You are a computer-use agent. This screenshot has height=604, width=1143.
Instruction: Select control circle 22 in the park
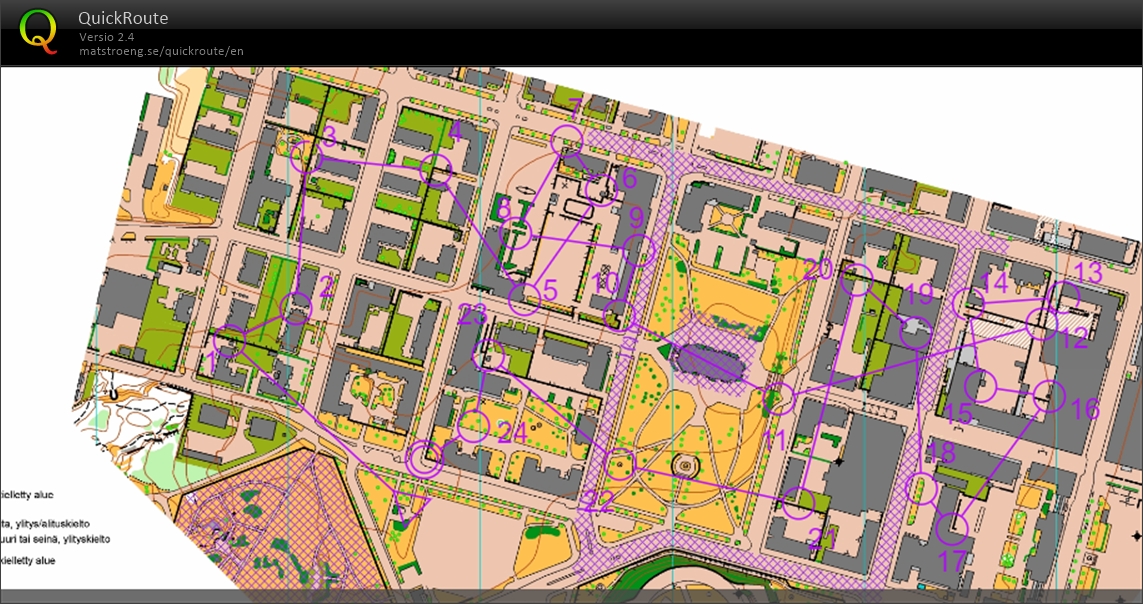point(621,465)
